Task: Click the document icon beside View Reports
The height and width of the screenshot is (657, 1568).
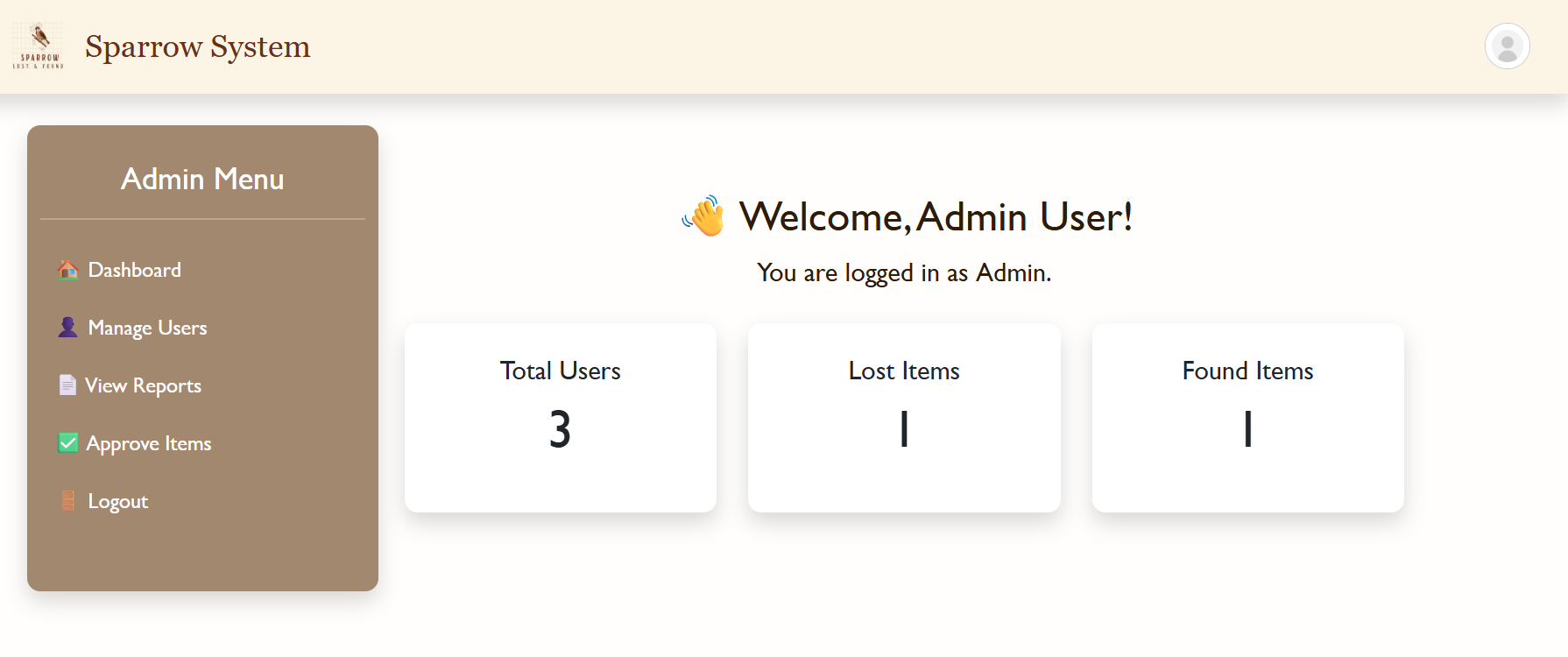Action: [x=67, y=385]
